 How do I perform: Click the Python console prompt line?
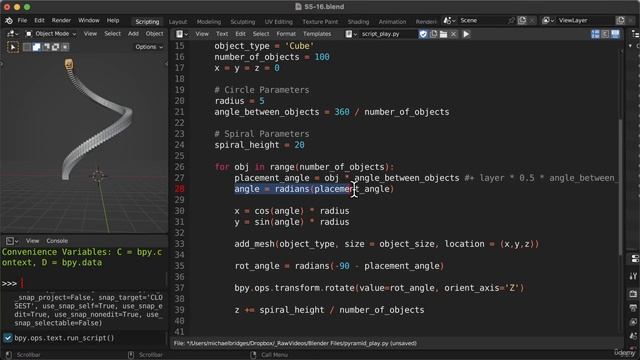point(84,283)
